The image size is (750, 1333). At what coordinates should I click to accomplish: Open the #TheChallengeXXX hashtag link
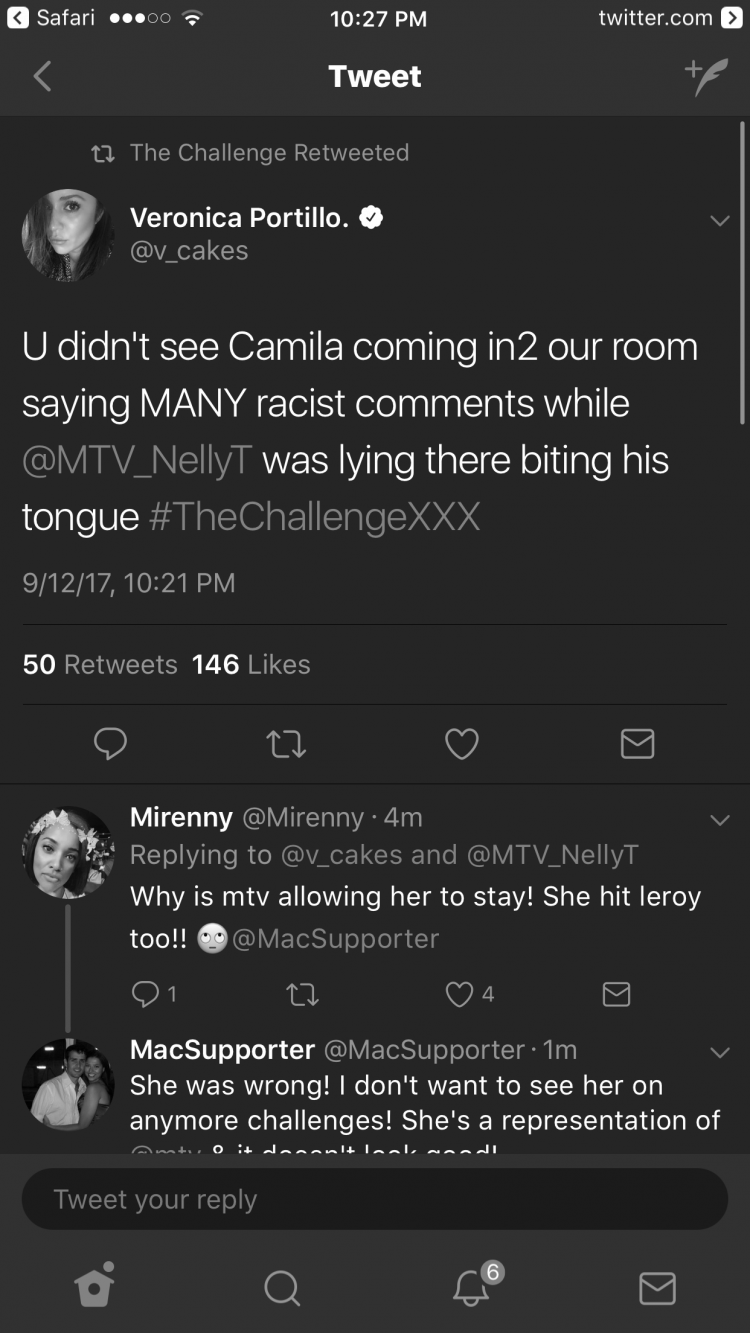[x=314, y=517]
